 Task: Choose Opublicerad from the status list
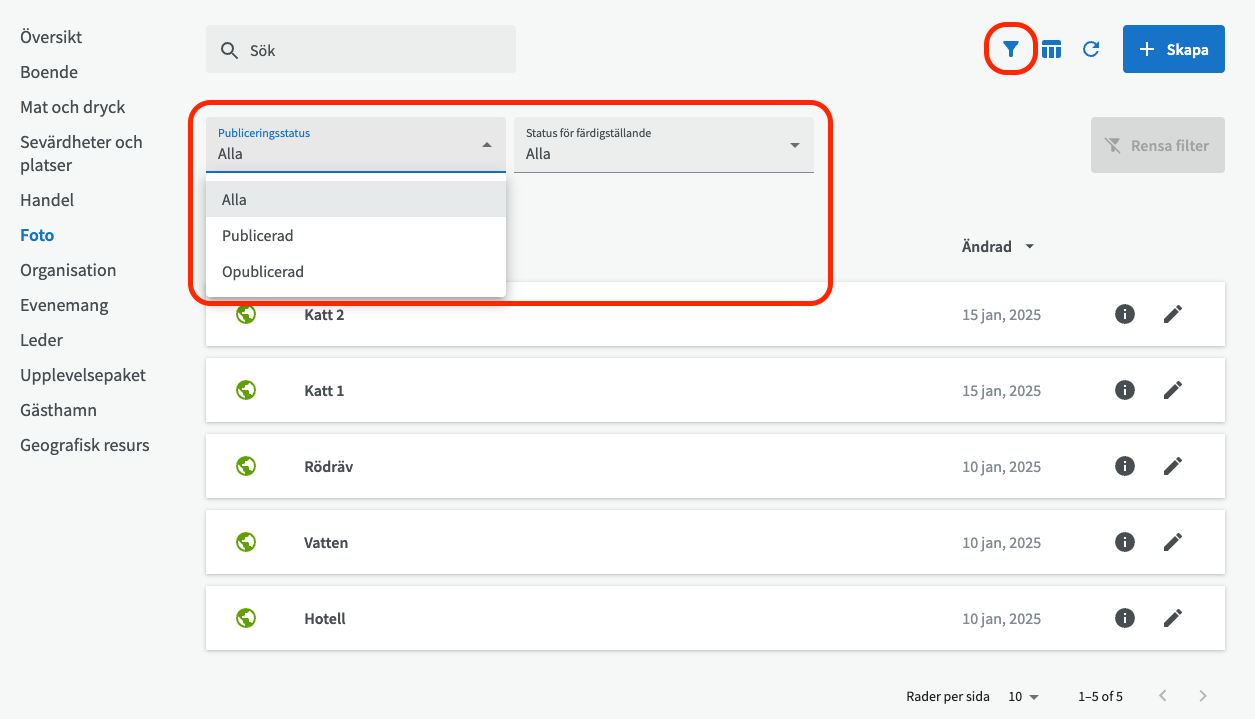click(x=262, y=272)
